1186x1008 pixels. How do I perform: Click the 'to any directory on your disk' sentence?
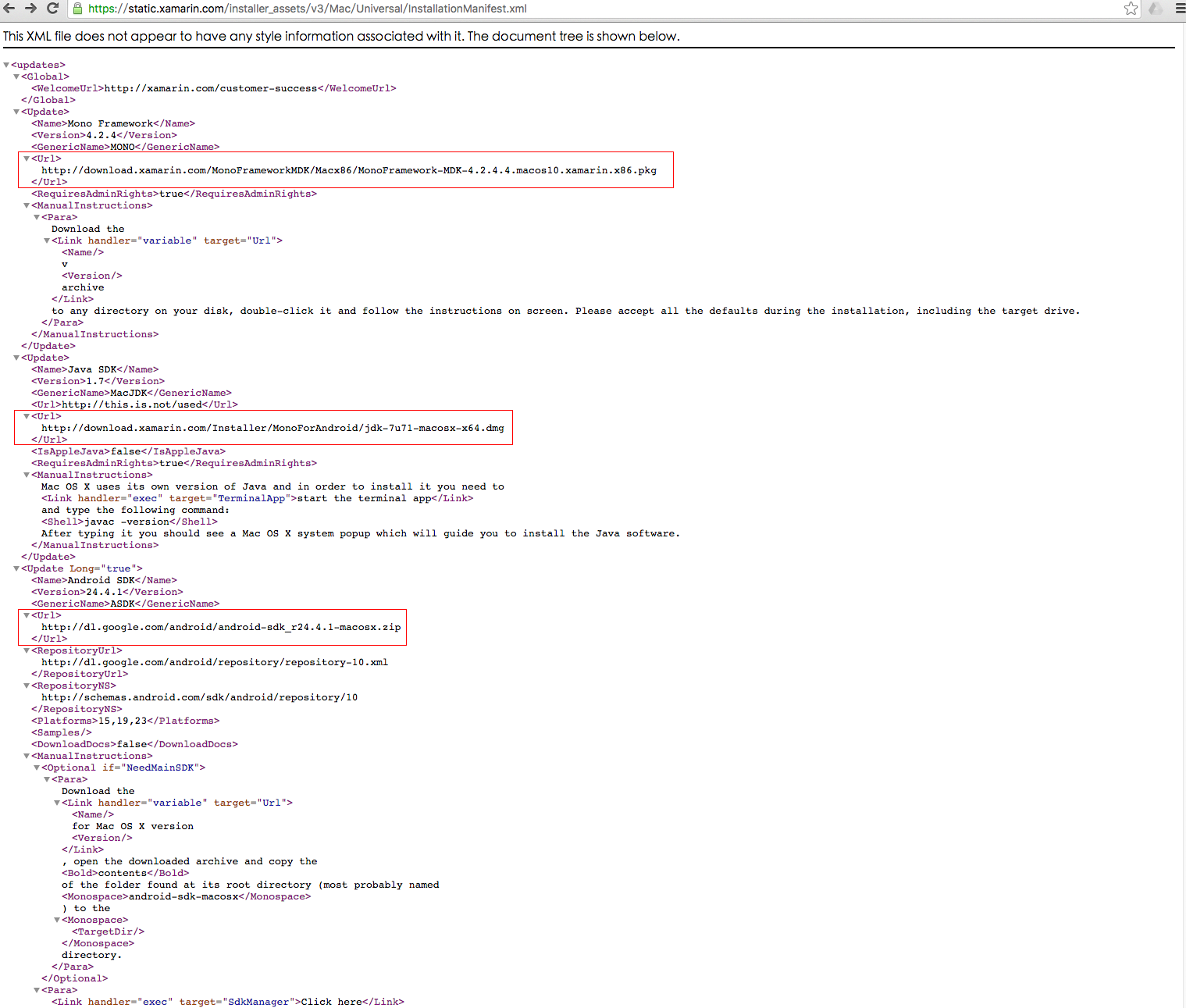pos(566,312)
